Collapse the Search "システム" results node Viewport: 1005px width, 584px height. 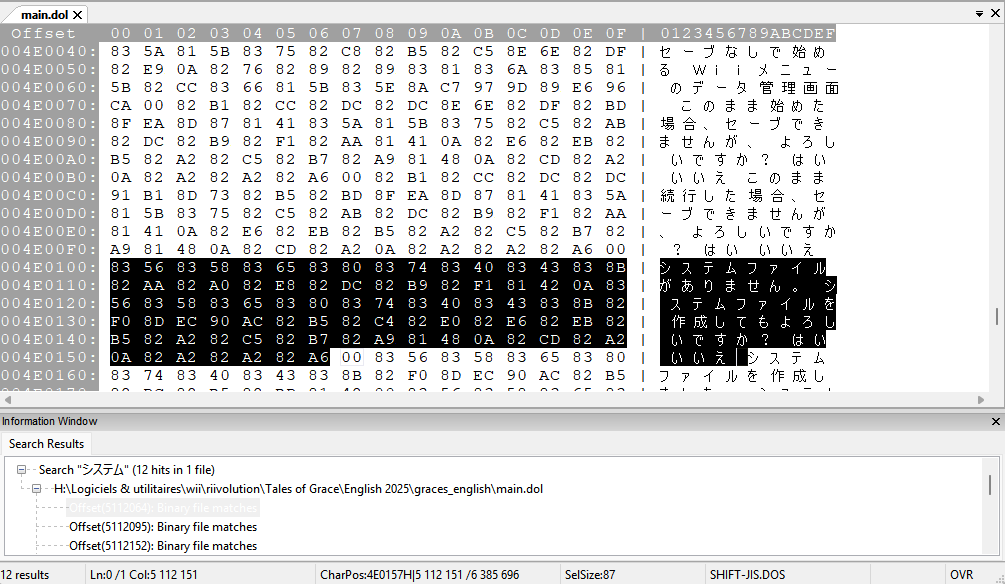[x=21, y=470]
